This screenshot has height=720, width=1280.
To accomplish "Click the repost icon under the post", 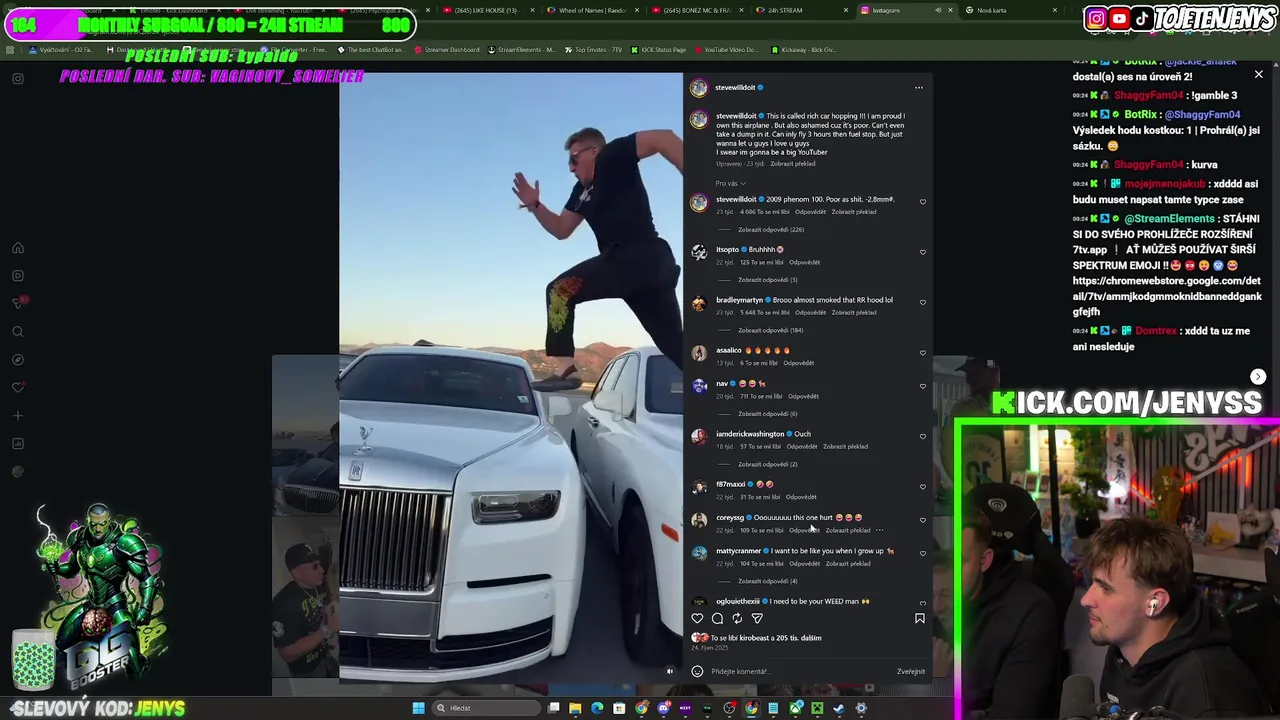I will 737,618.
